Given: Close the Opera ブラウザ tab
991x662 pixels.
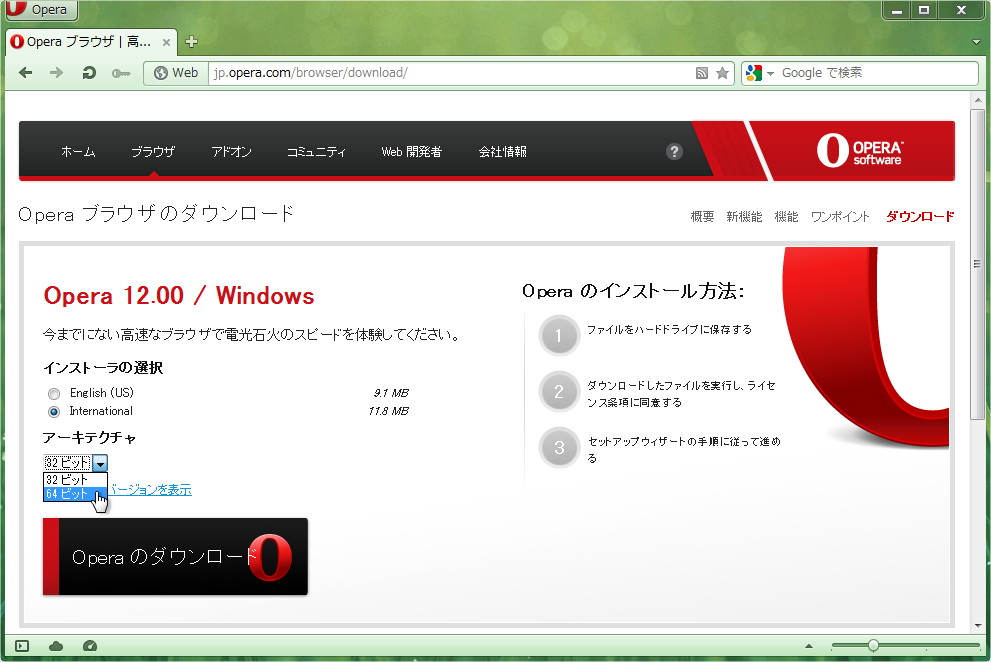Looking at the screenshot, I should 166,42.
